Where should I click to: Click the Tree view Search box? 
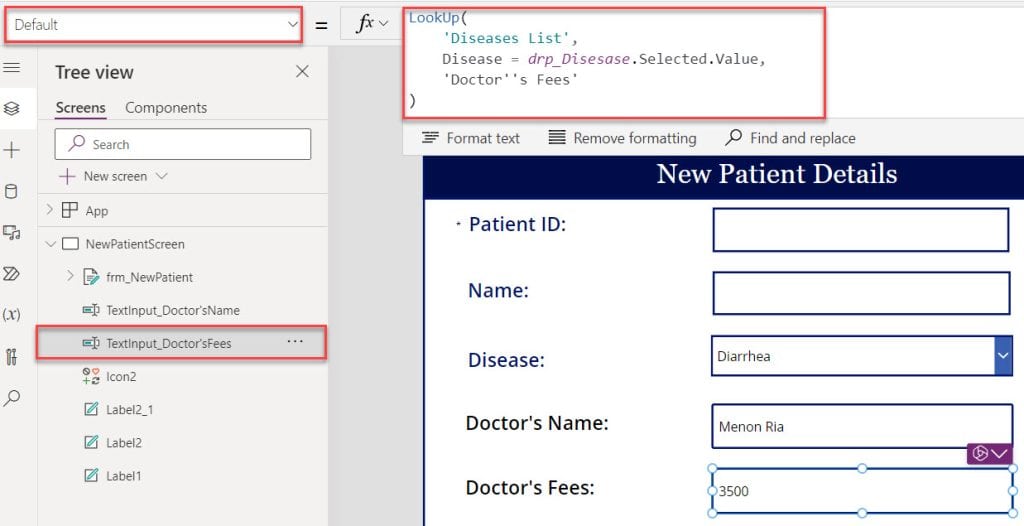tap(183, 144)
